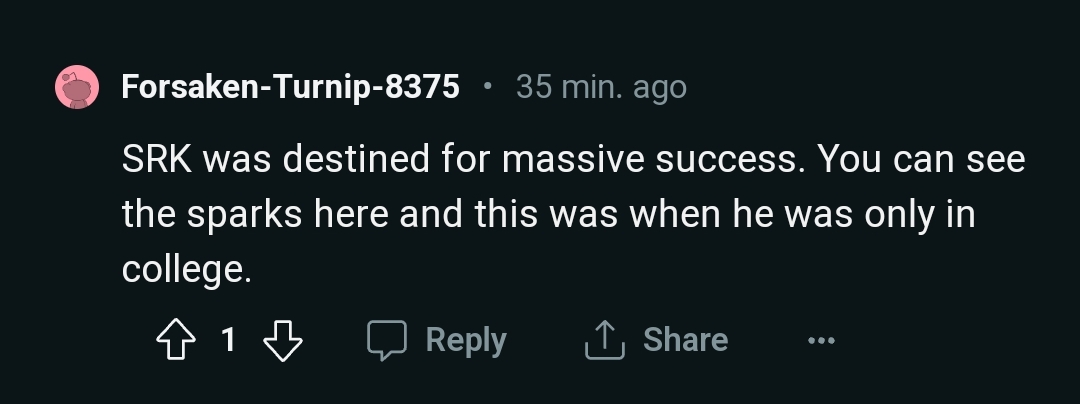
Task: Click the speech bubble reply icon
Action: 387,341
